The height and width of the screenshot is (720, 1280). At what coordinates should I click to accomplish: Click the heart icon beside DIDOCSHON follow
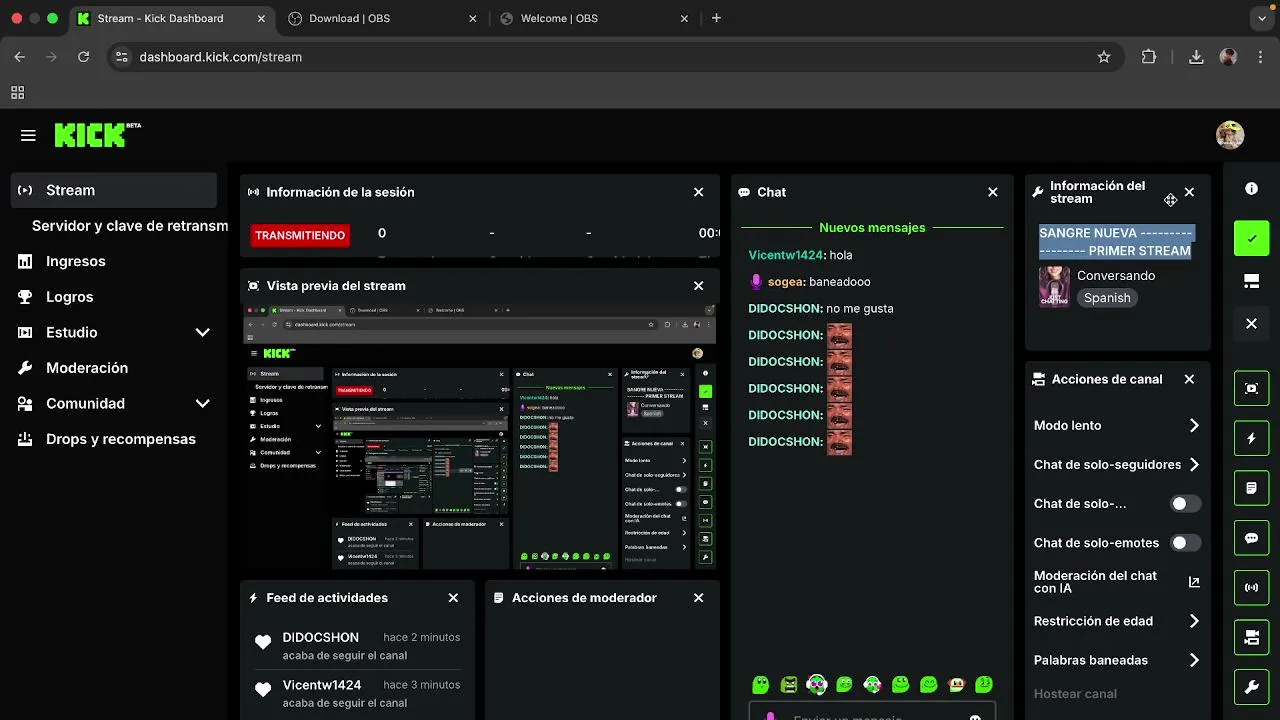[263, 643]
